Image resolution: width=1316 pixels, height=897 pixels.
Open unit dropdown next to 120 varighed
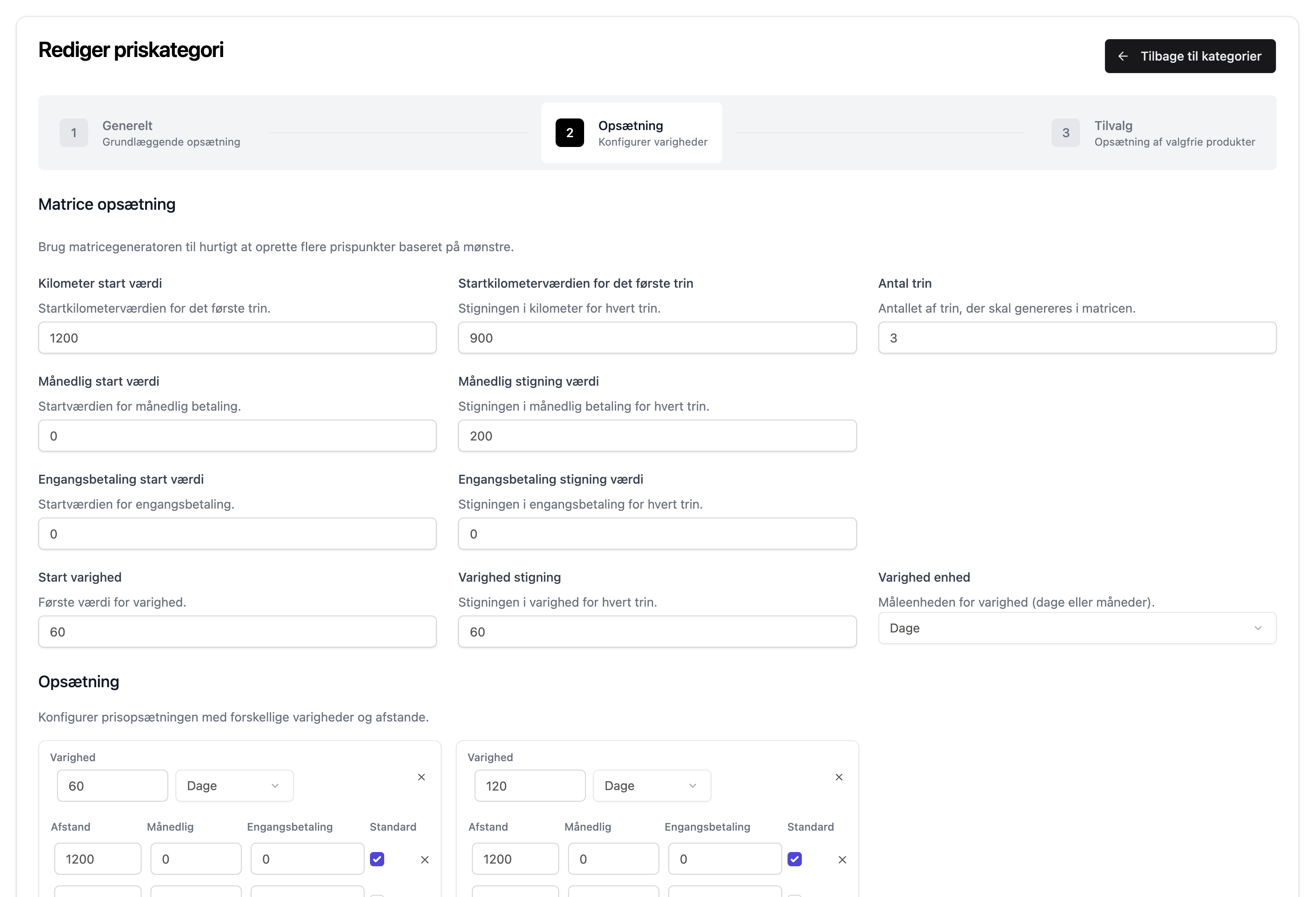coord(651,785)
